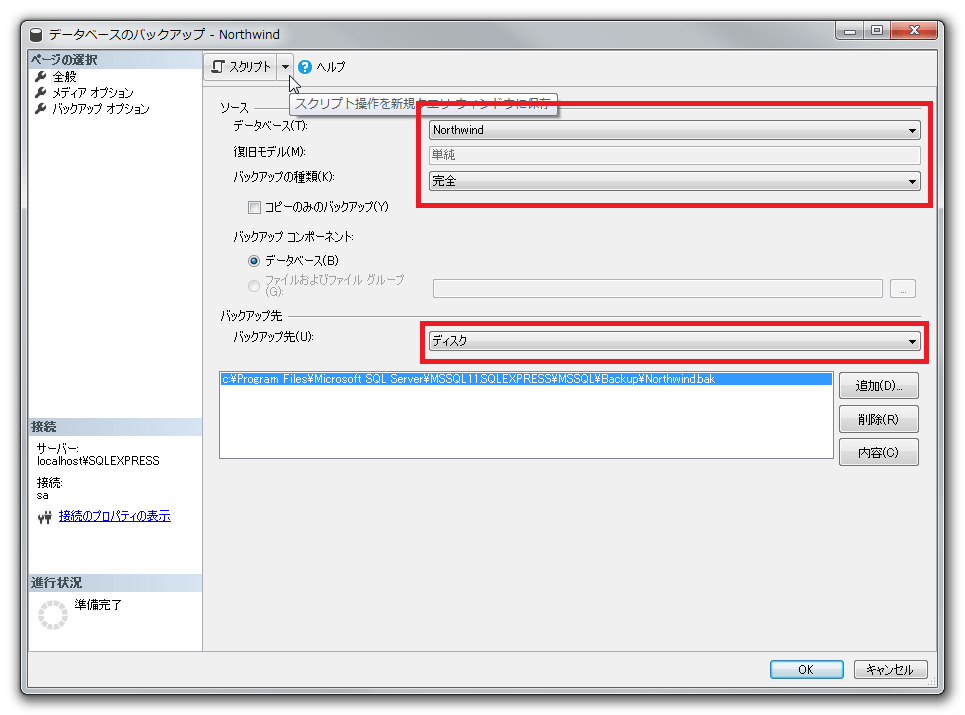The width and height of the screenshot is (965, 715).
Task: Click the connection properties icon
Action: [43, 517]
